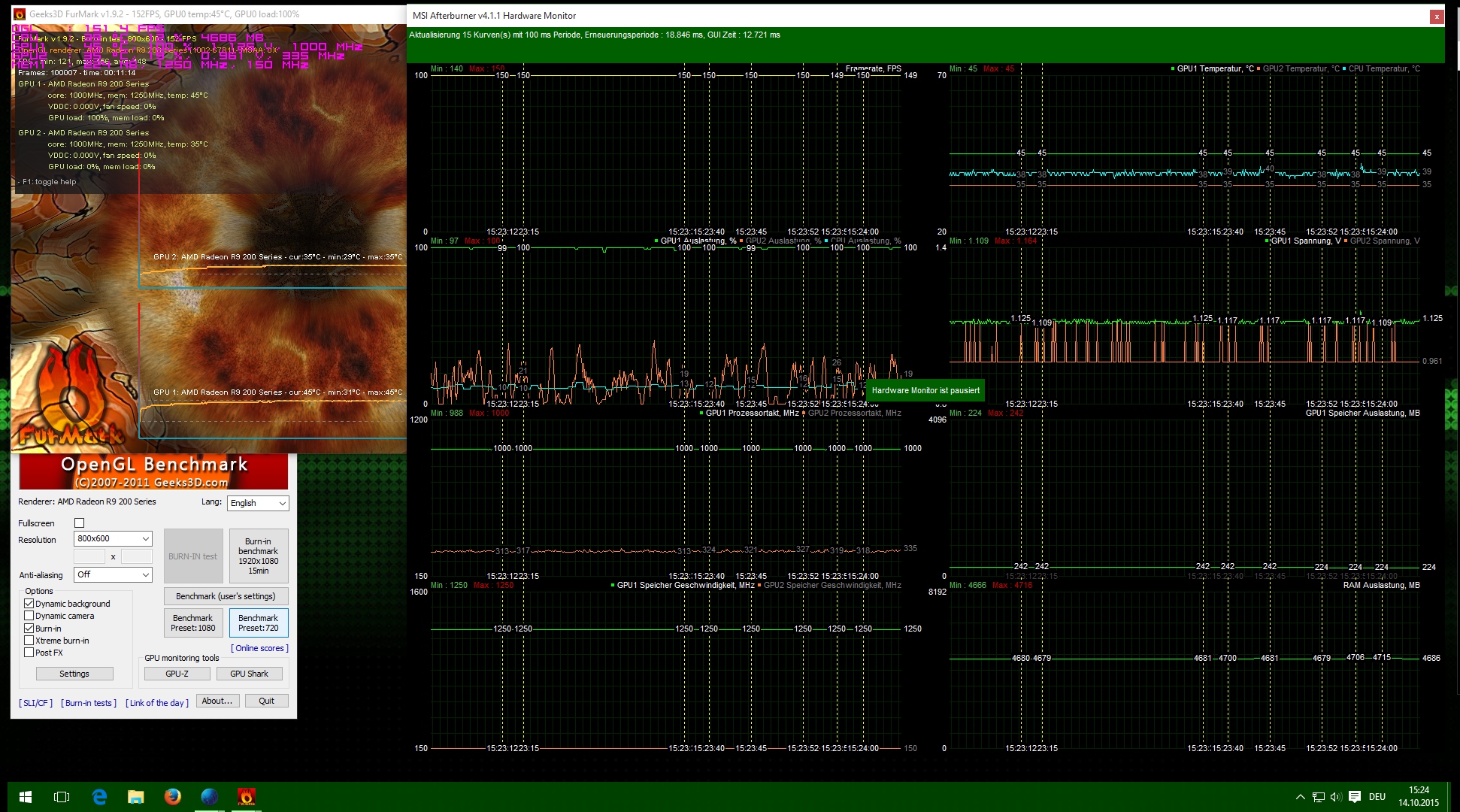Switch to FurMark taskbar icon
This screenshot has width=1460, height=812.
tap(247, 796)
